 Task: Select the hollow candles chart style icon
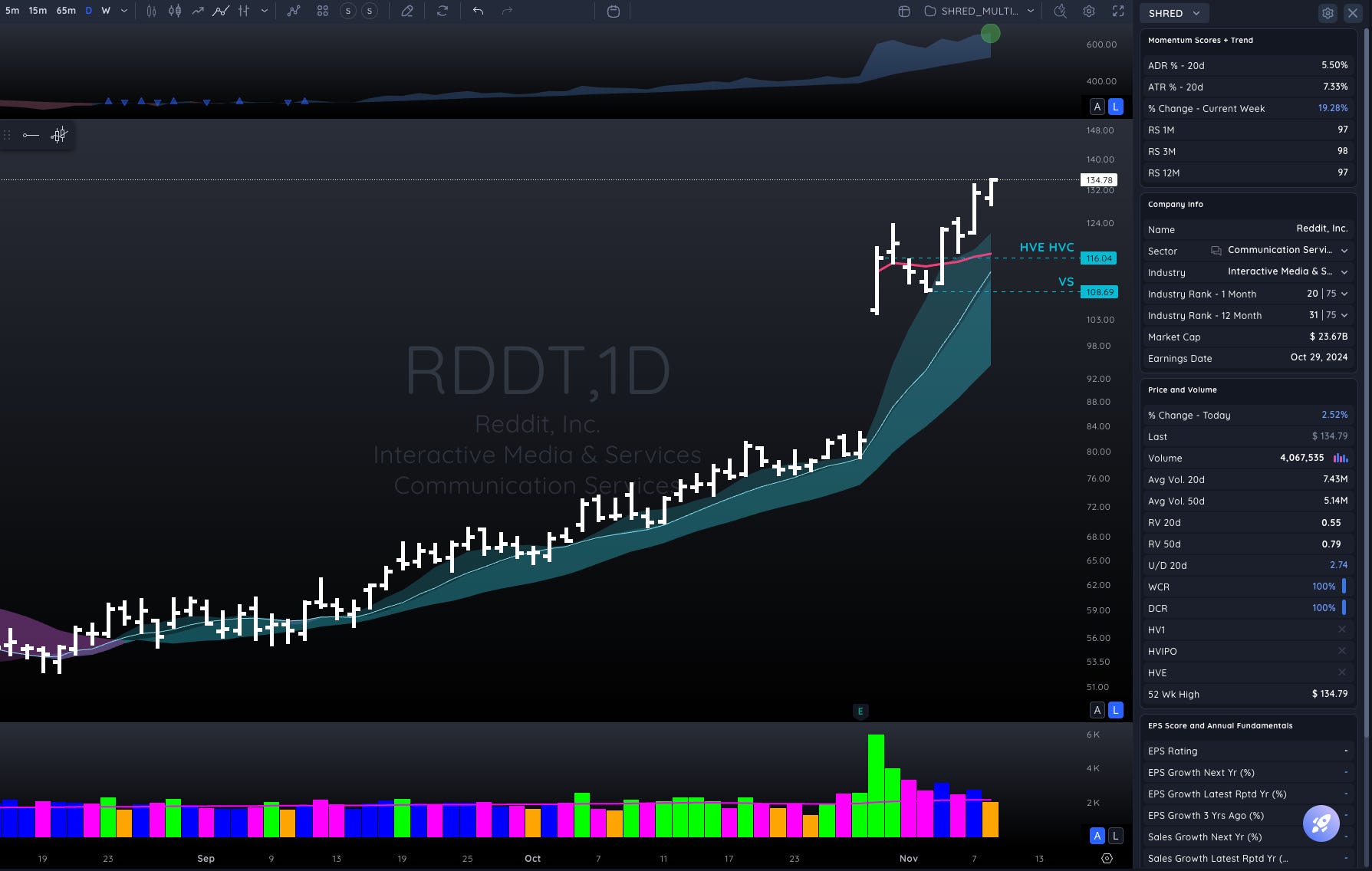pos(175,11)
